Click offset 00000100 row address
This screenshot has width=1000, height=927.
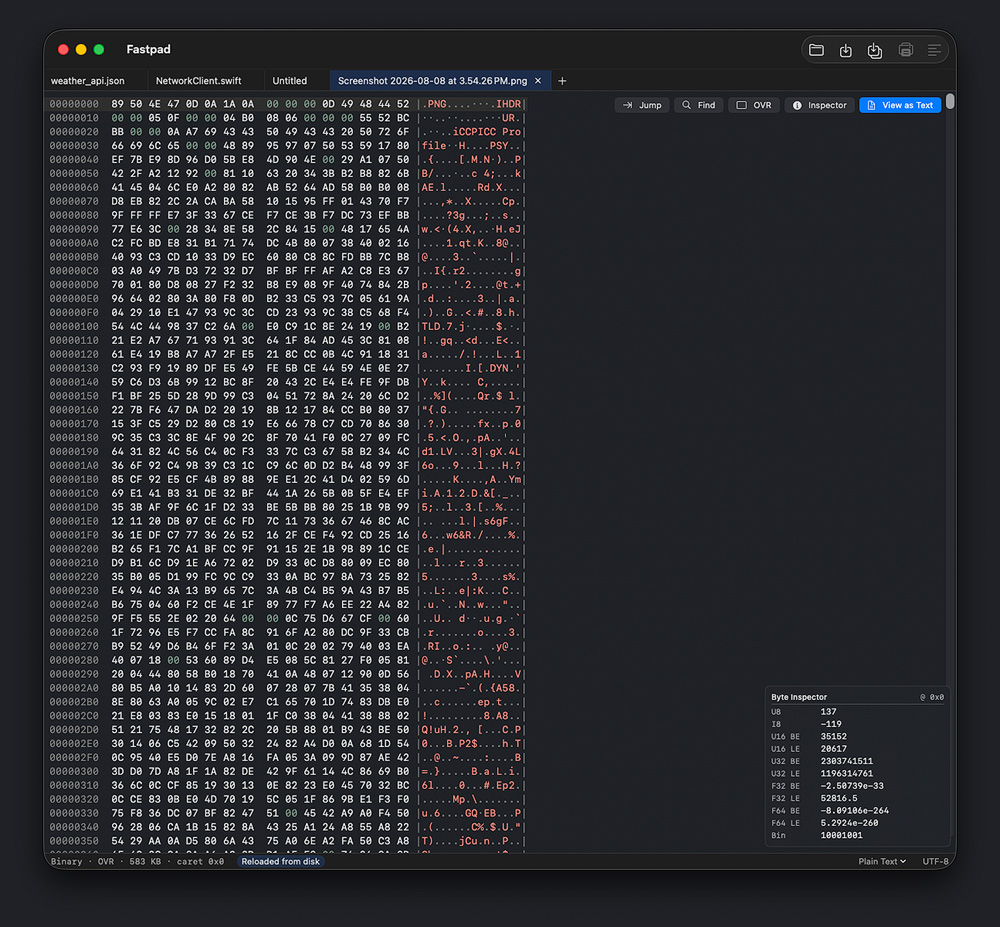tap(74, 326)
